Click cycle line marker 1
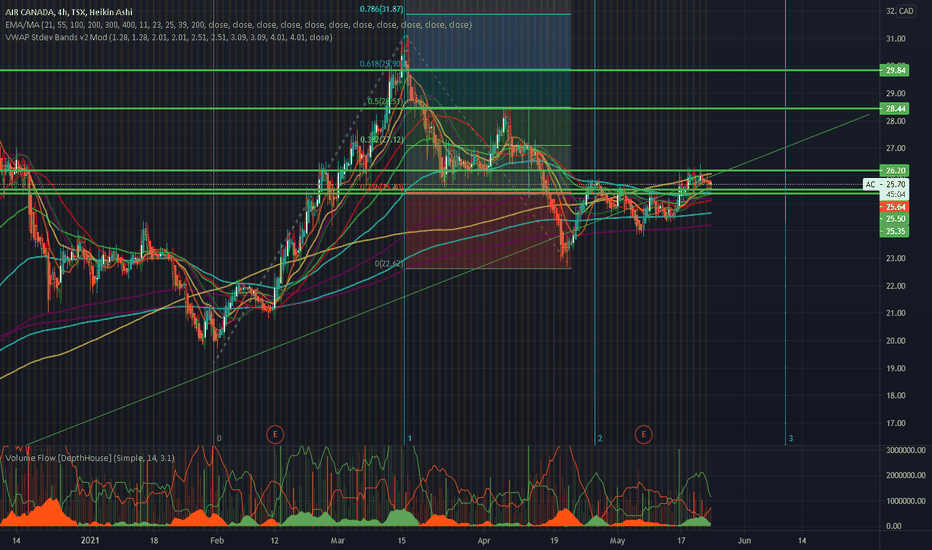 coord(410,438)
